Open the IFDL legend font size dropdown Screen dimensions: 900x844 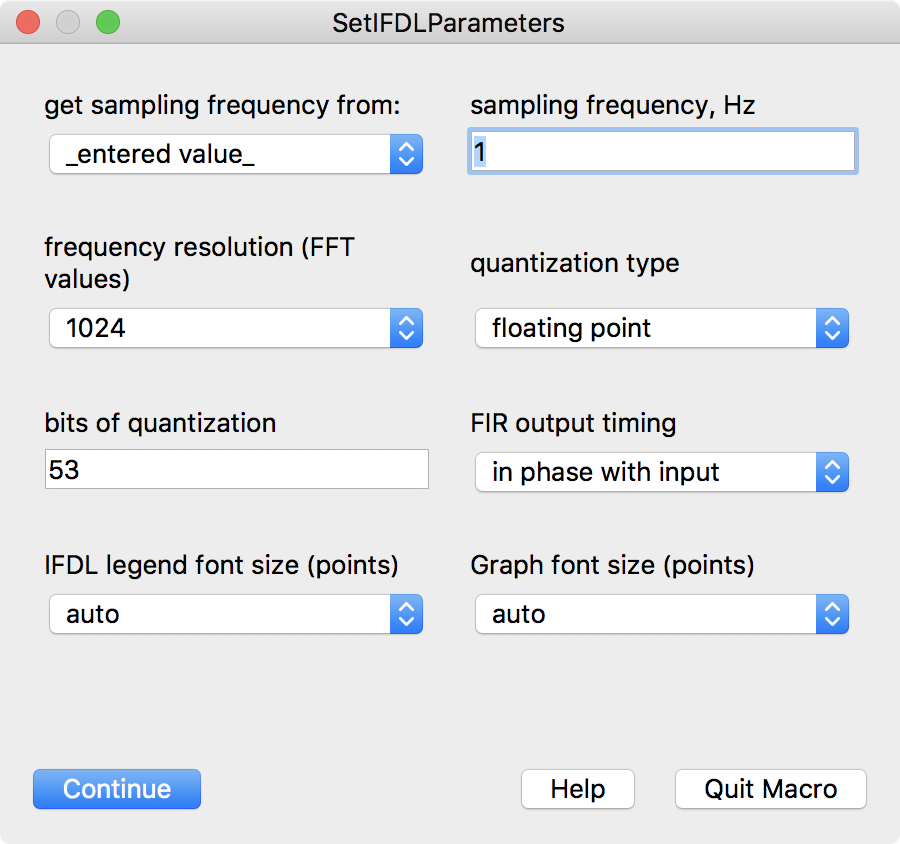pos(236,614)
